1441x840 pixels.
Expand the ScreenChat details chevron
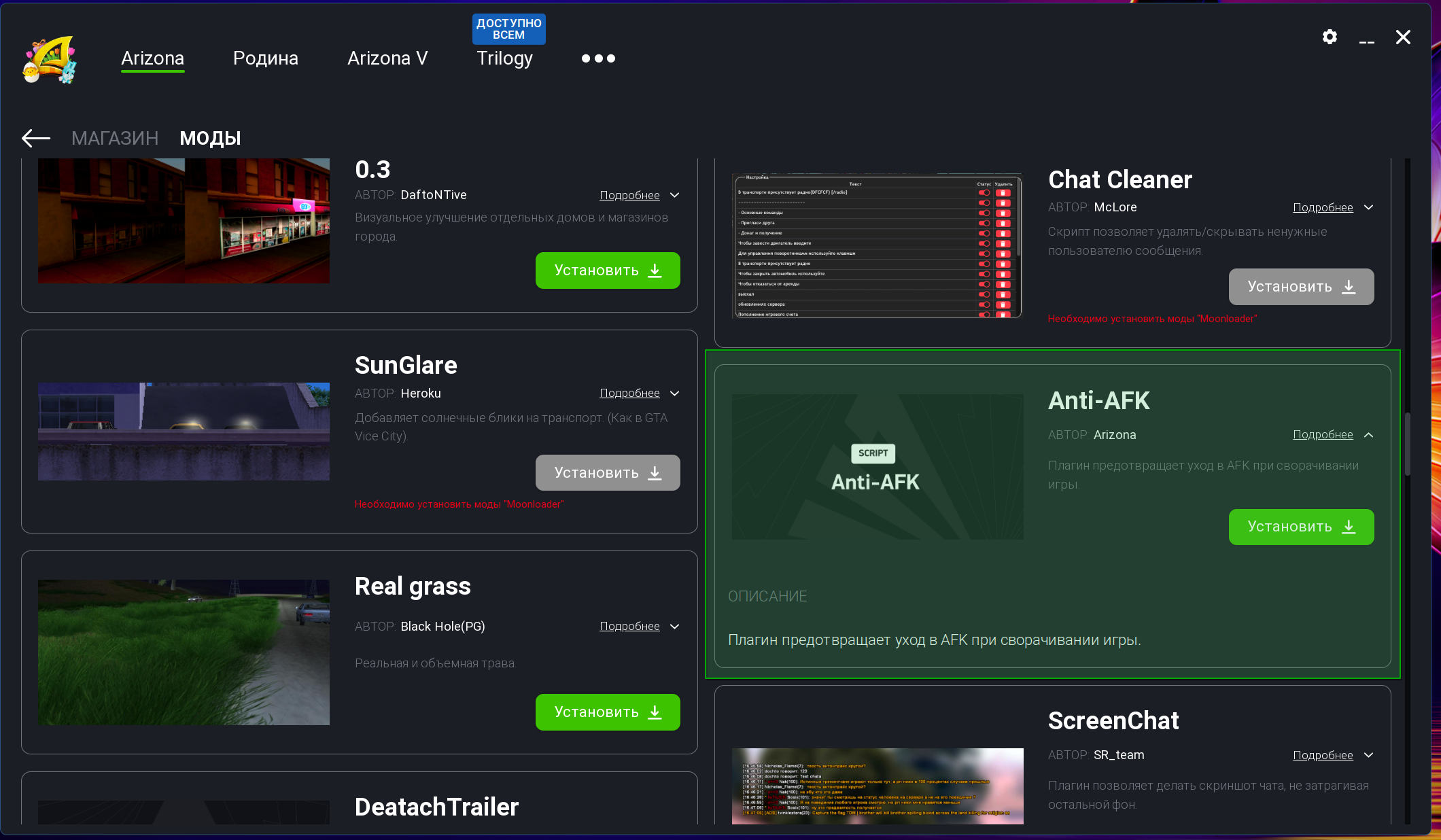click(1368, 755)
